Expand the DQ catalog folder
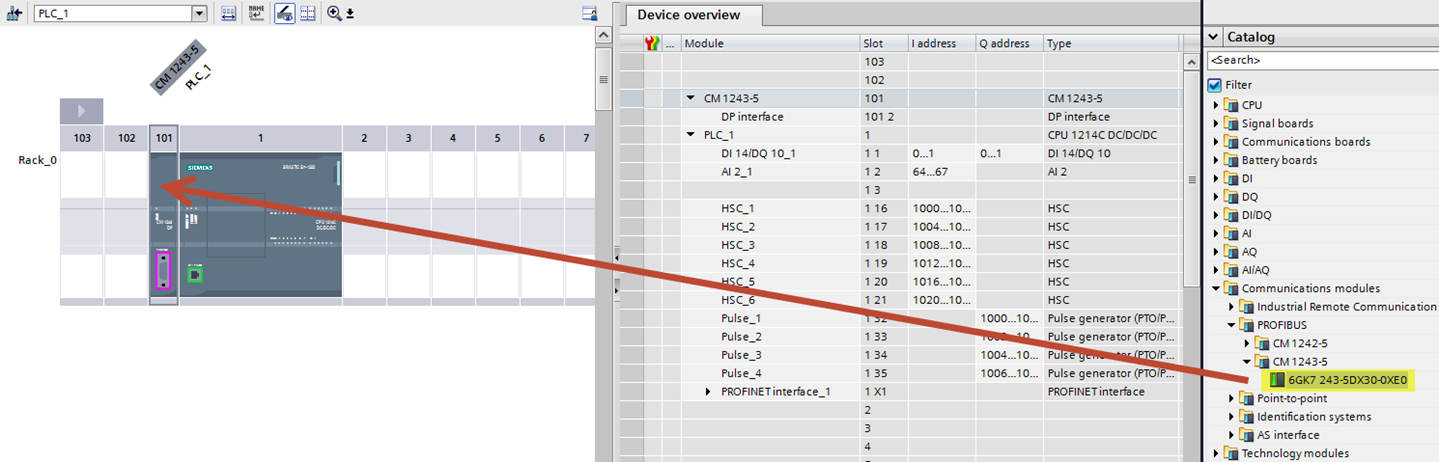Image resolution: width=1439 pixels, height=462 pixels. coord(1217,197)
